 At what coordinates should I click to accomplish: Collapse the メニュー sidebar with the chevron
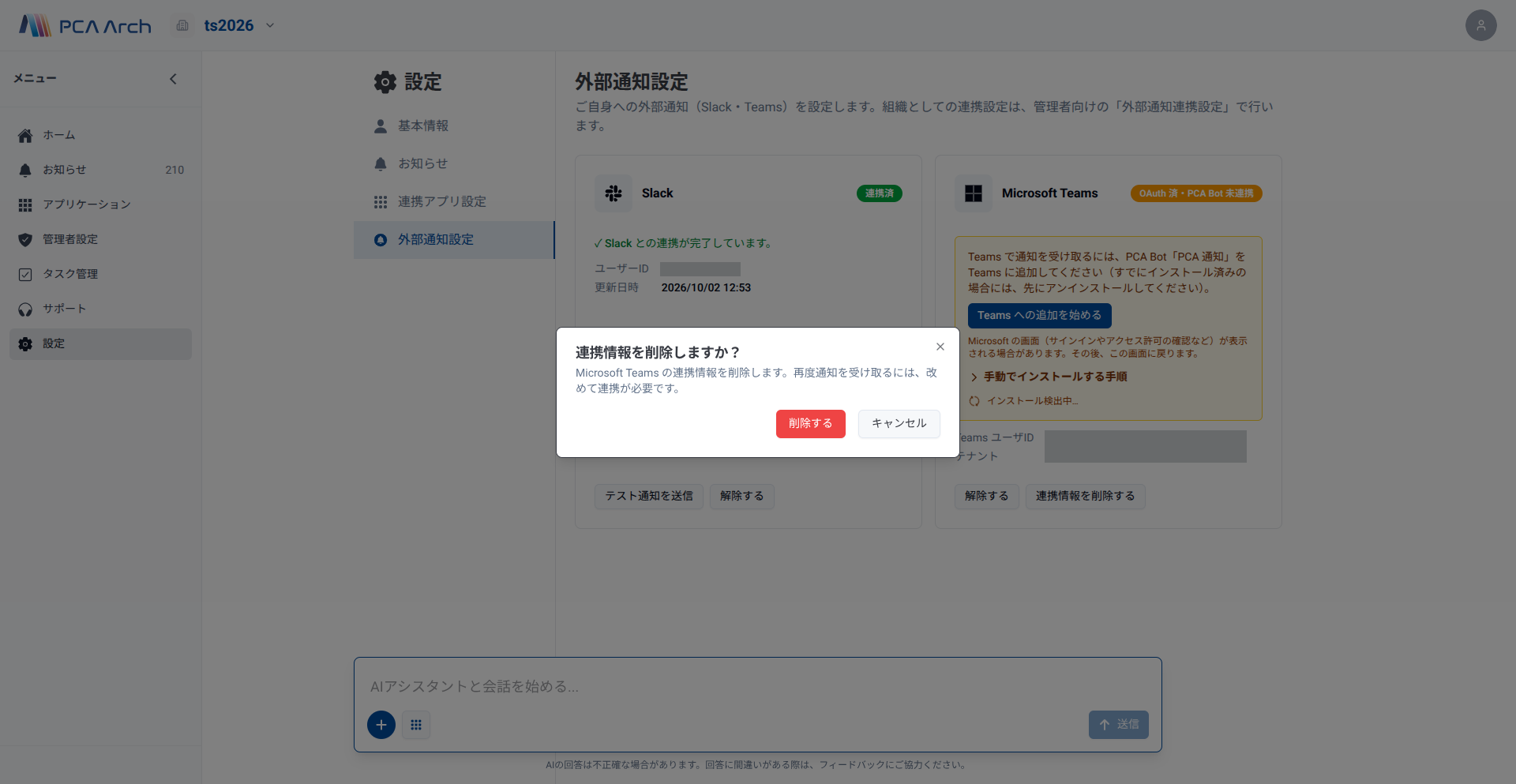point(173,79)
